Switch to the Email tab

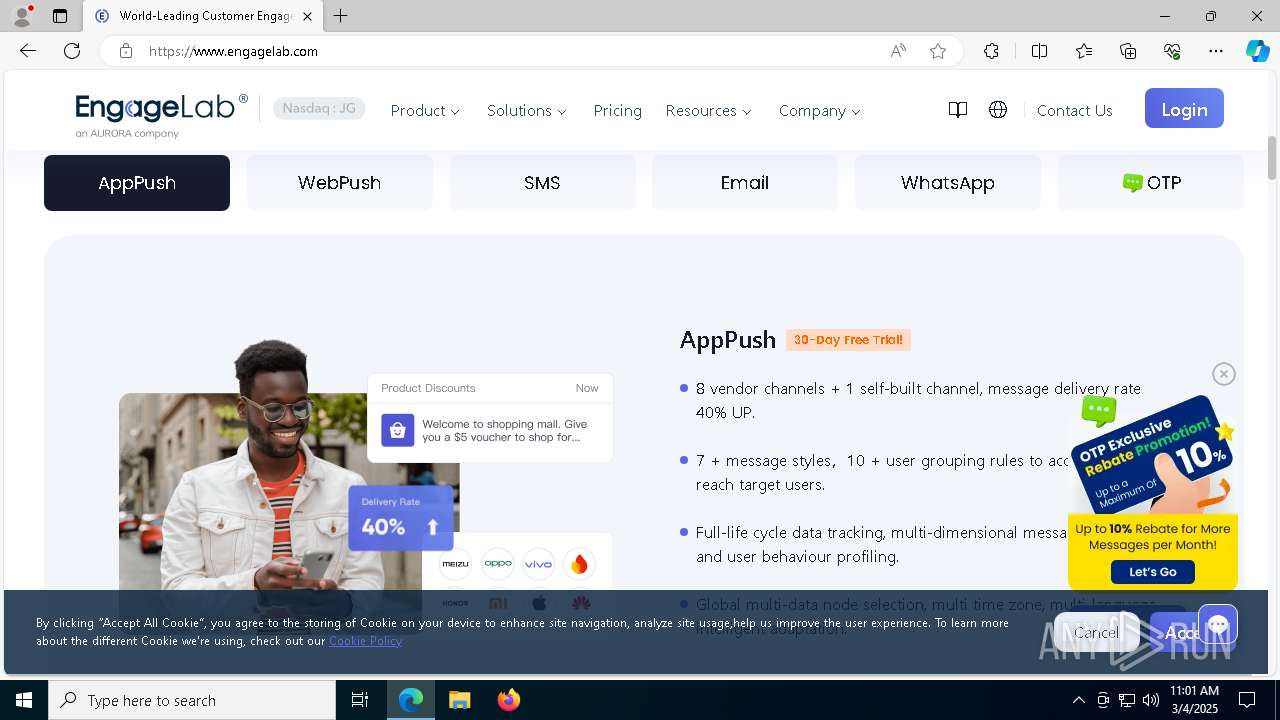click(x=745, y=183)
